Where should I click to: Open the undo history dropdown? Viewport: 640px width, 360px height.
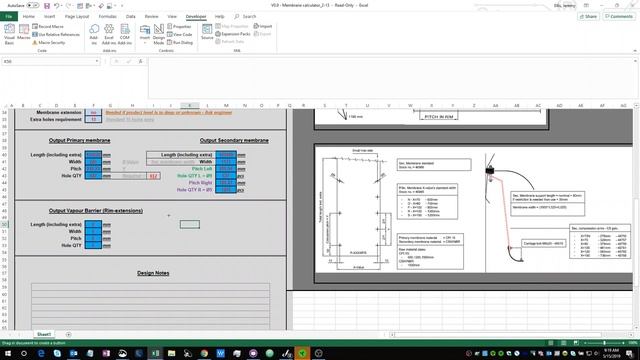(61, 6)
